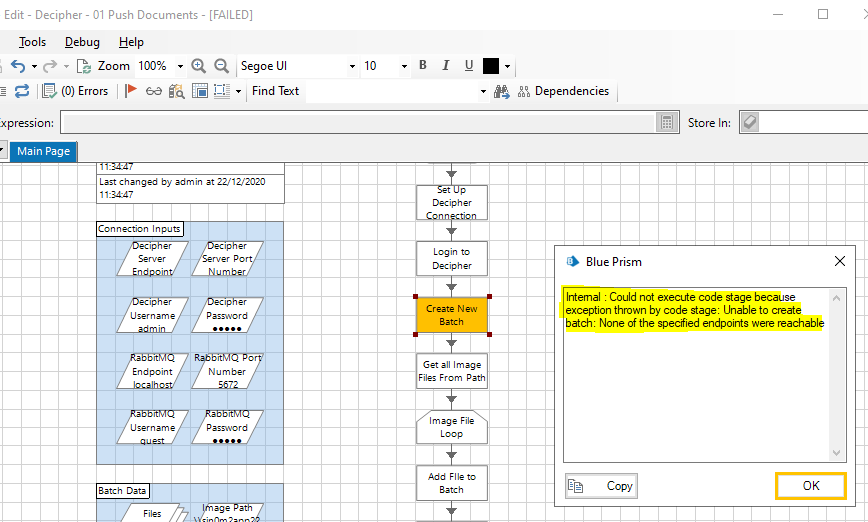Open the Debug menu
The image size is (868, 522).
(82, 42)
